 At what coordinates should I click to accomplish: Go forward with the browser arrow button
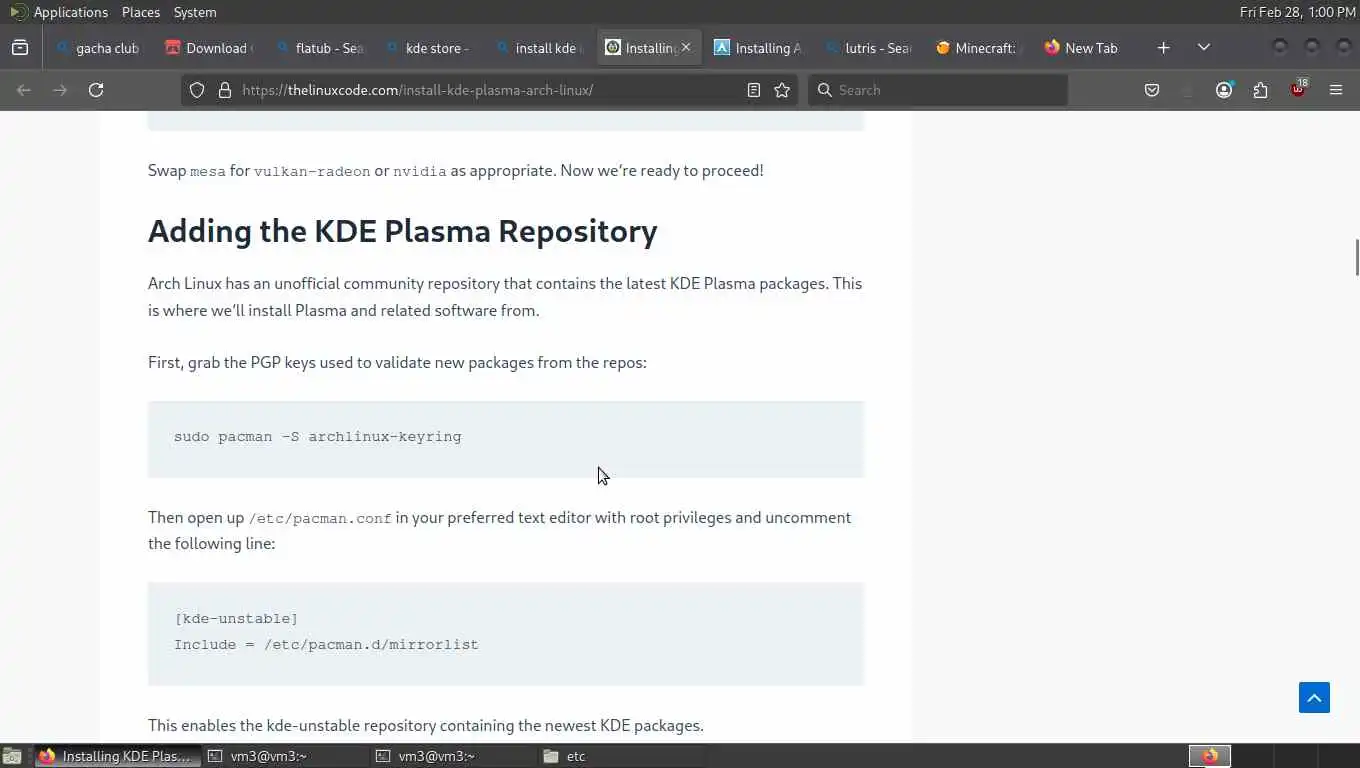coord(60,90)
